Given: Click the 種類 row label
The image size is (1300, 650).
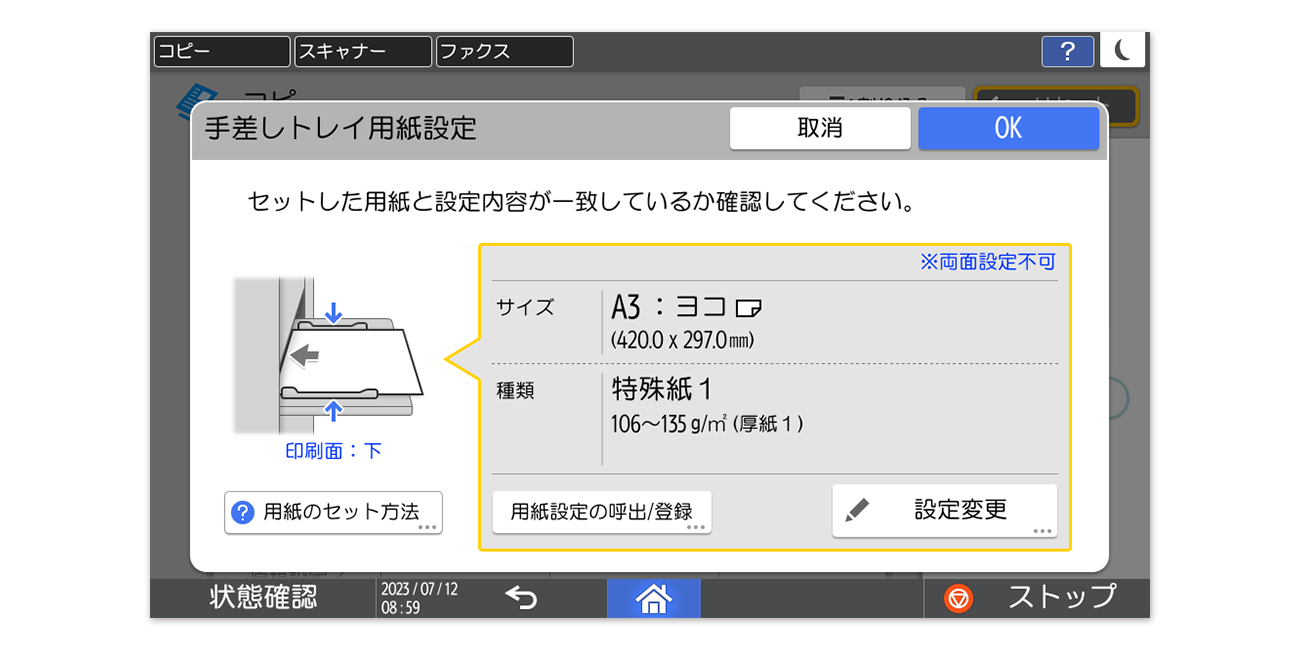Looking at the screenshot, I should point(516,391).
